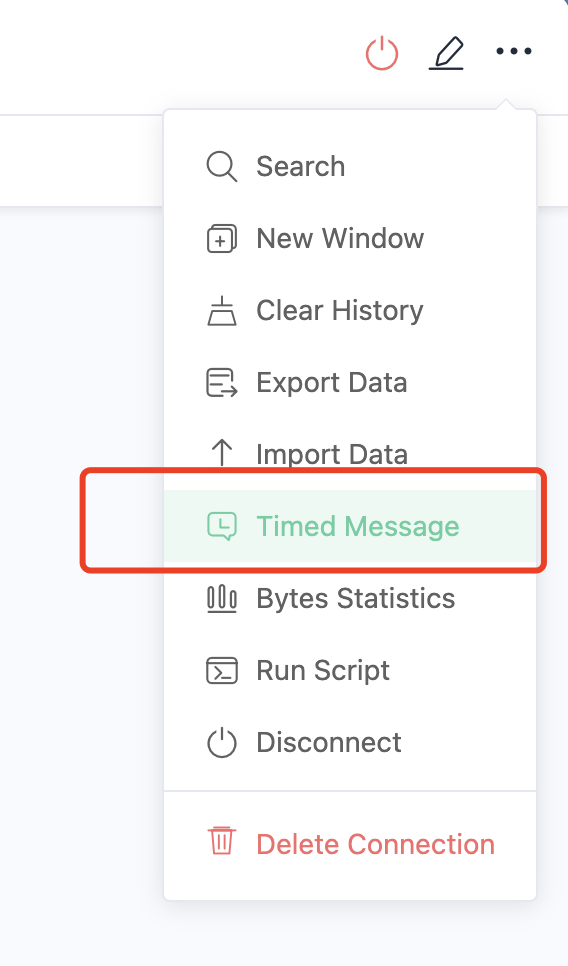The image size is (568, 966).
Task: Select Run Script menu entry
Action: [350, 670]
